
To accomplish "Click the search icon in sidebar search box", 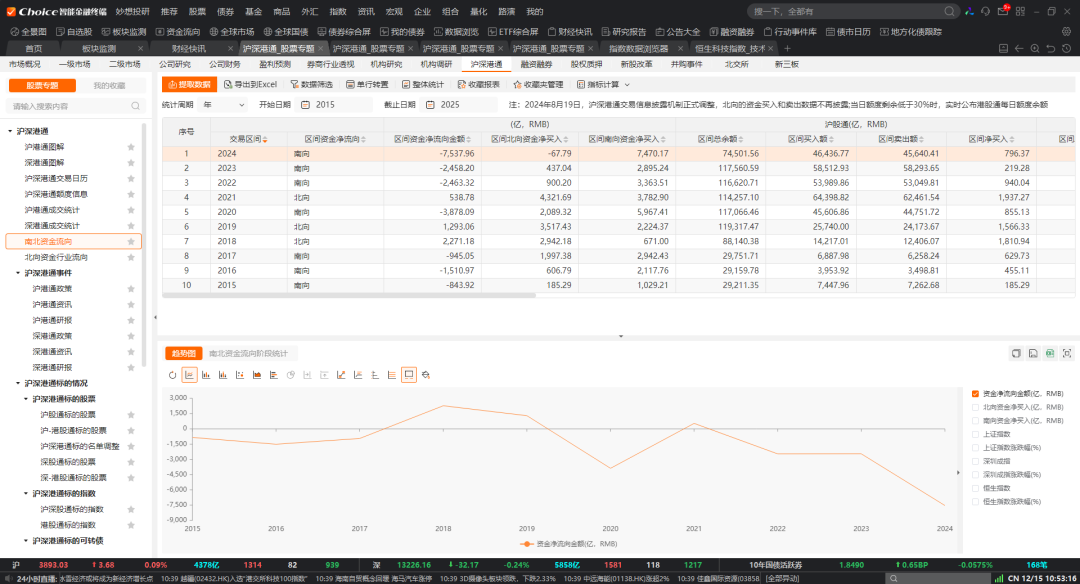I will (x=137, y=105).
